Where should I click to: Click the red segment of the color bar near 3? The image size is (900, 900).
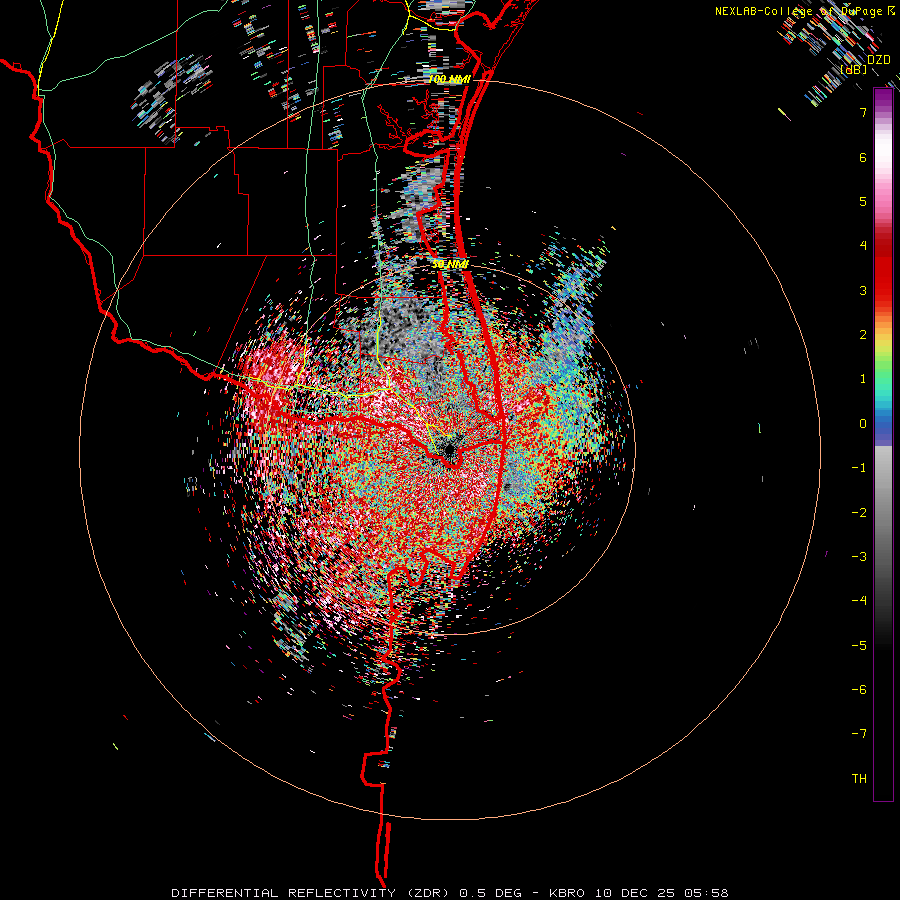[x=883, y=281]
